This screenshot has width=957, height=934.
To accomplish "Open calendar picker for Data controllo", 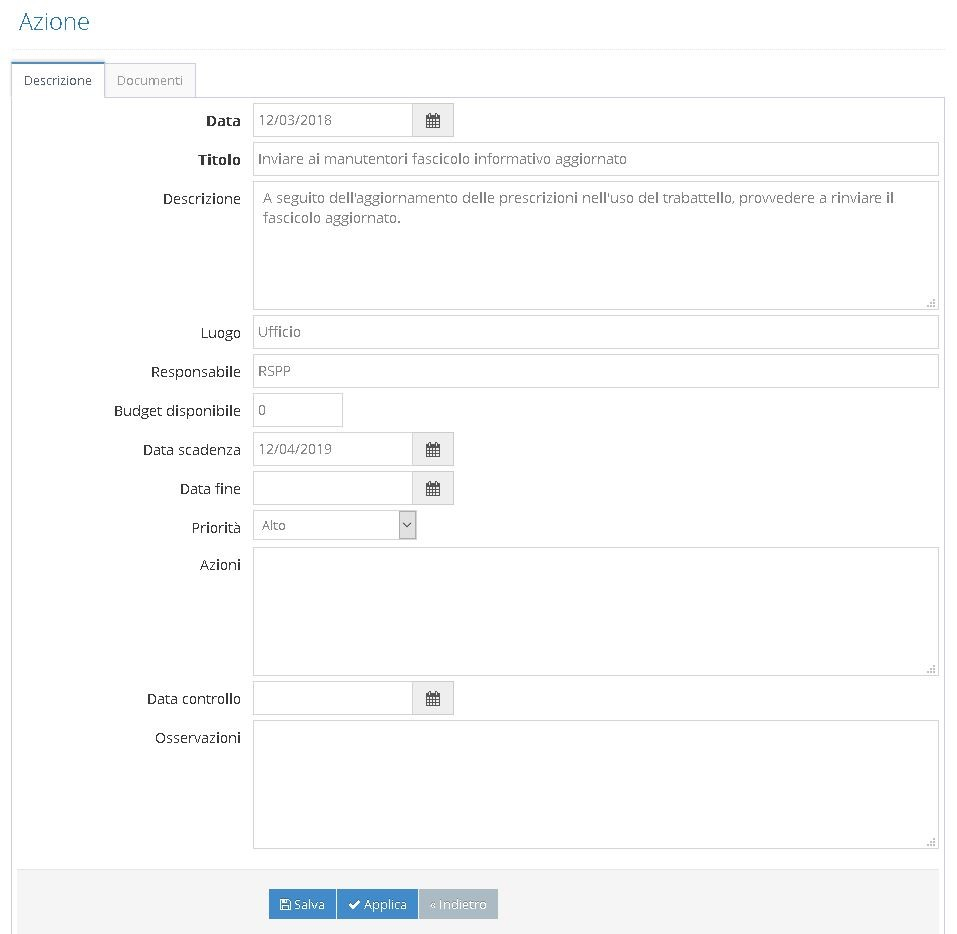I will pos(433,698).
